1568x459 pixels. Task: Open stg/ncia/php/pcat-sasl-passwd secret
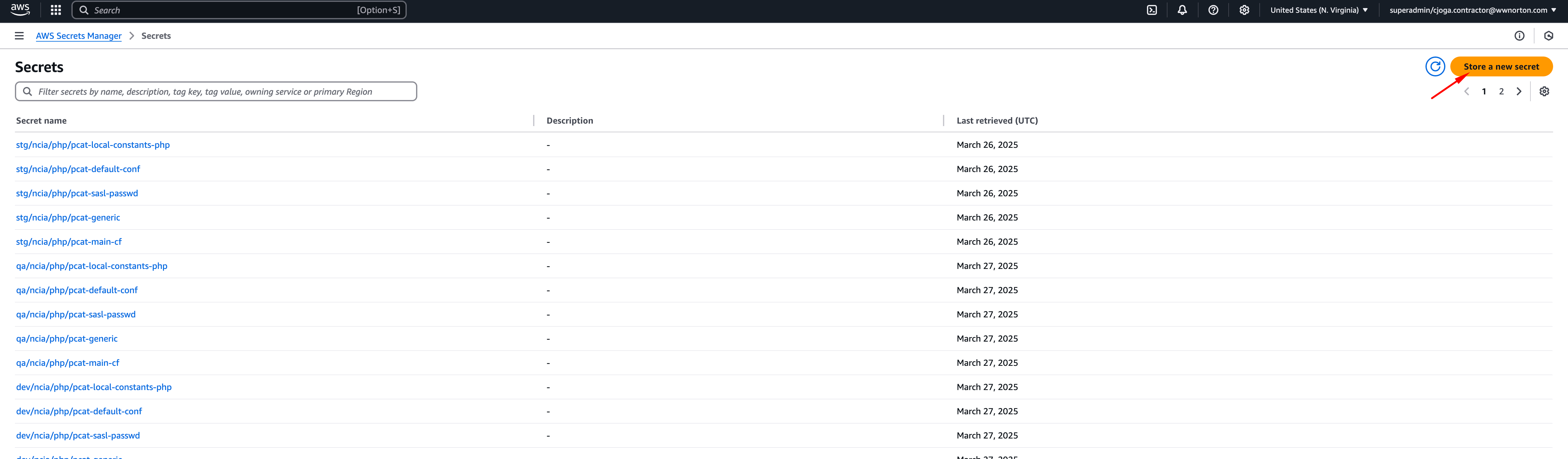click(77, 193)
